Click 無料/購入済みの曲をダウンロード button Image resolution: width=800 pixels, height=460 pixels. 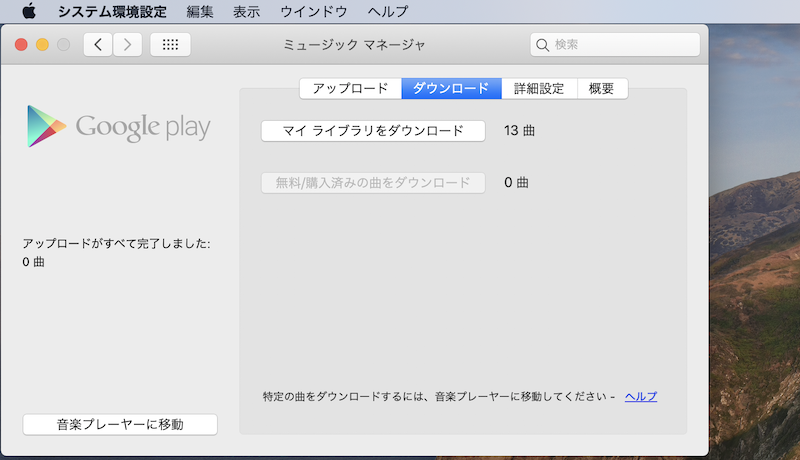373,182
